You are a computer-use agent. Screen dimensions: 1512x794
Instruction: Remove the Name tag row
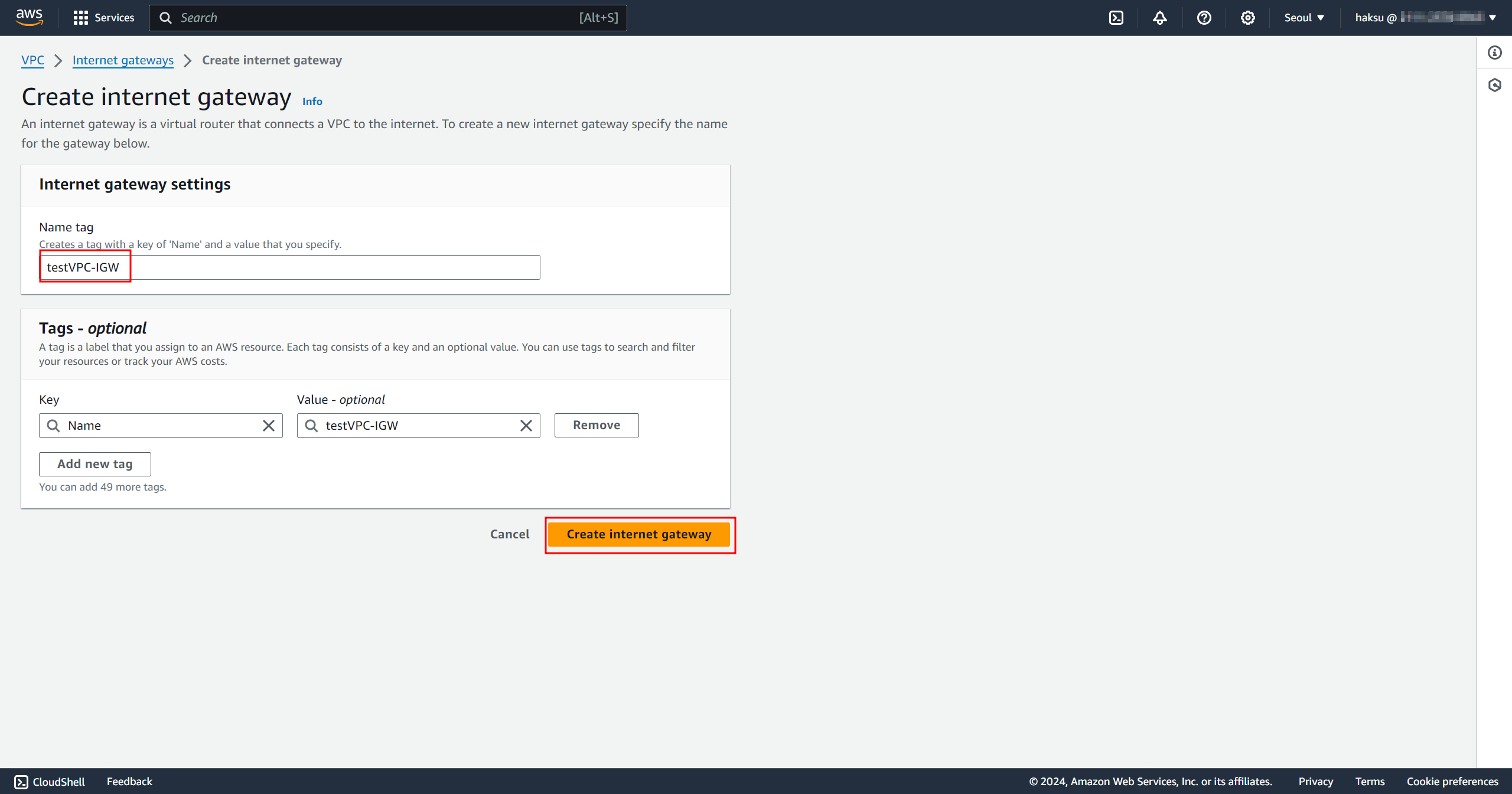596,425
